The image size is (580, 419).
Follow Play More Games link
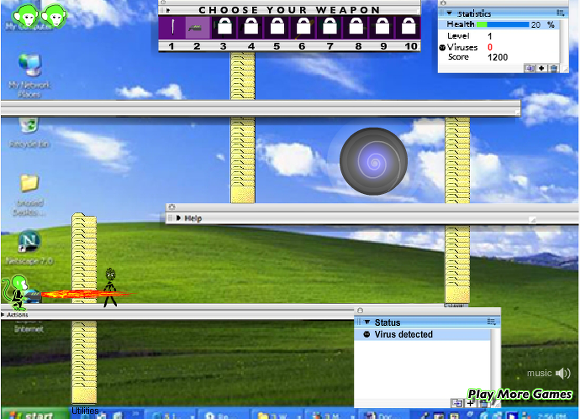coord(520,394)
